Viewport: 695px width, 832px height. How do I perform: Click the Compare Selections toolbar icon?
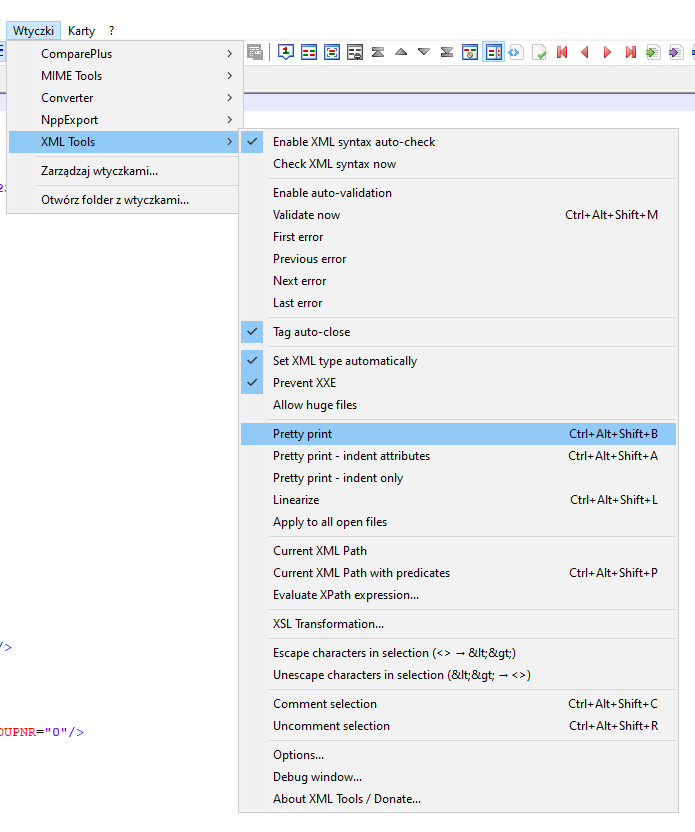pyautogui.click(x=332, y=52)
